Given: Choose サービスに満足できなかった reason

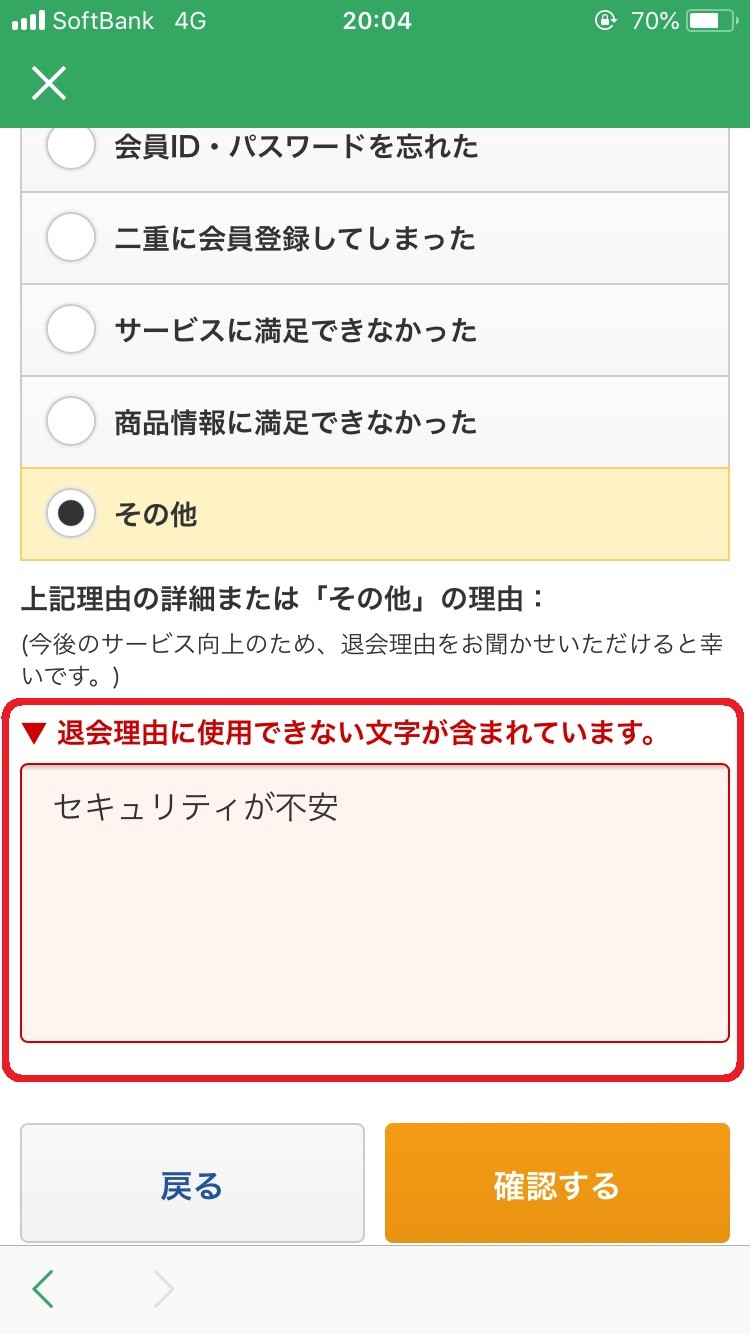Looking at the screenshot, I should coord(70,329).
